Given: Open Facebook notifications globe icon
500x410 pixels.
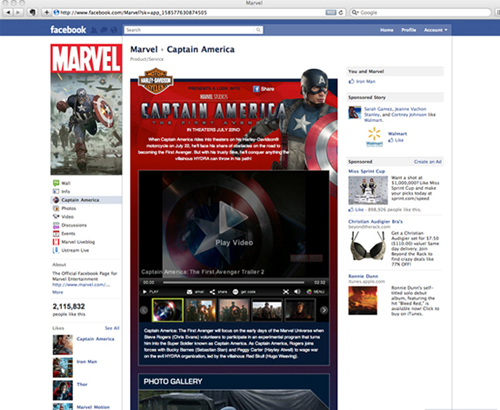Looking at the screenshot, I should click(x=114, y=30).
